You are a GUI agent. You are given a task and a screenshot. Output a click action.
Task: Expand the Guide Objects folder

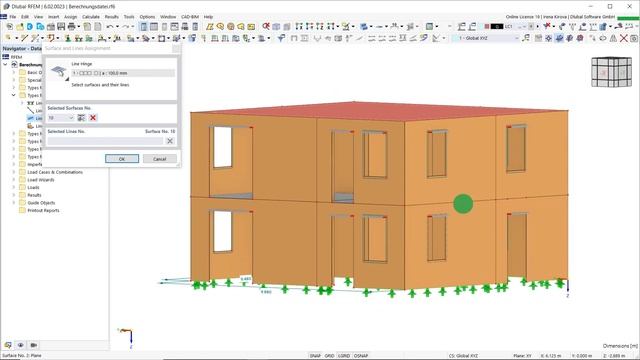13,203
